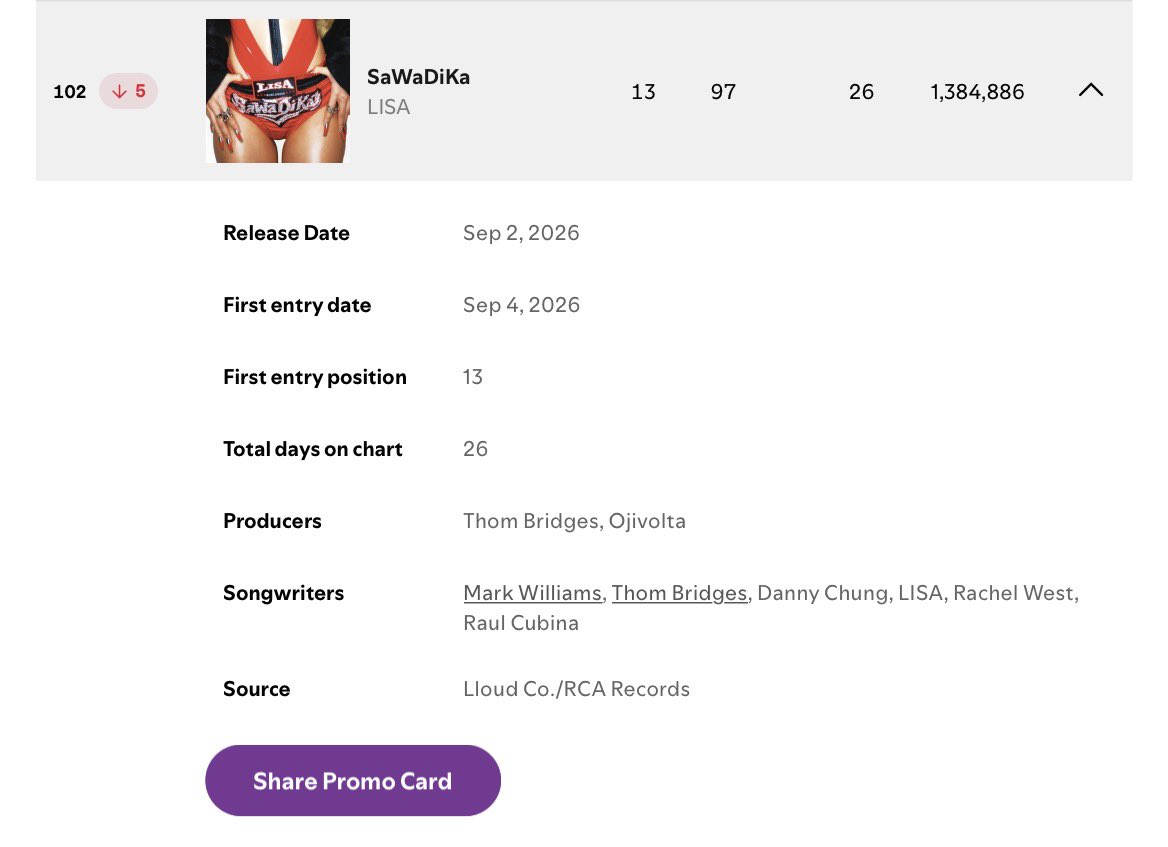1168x847 pixels.
Task: Click the chart rank number 102
Action: [70, 92]
